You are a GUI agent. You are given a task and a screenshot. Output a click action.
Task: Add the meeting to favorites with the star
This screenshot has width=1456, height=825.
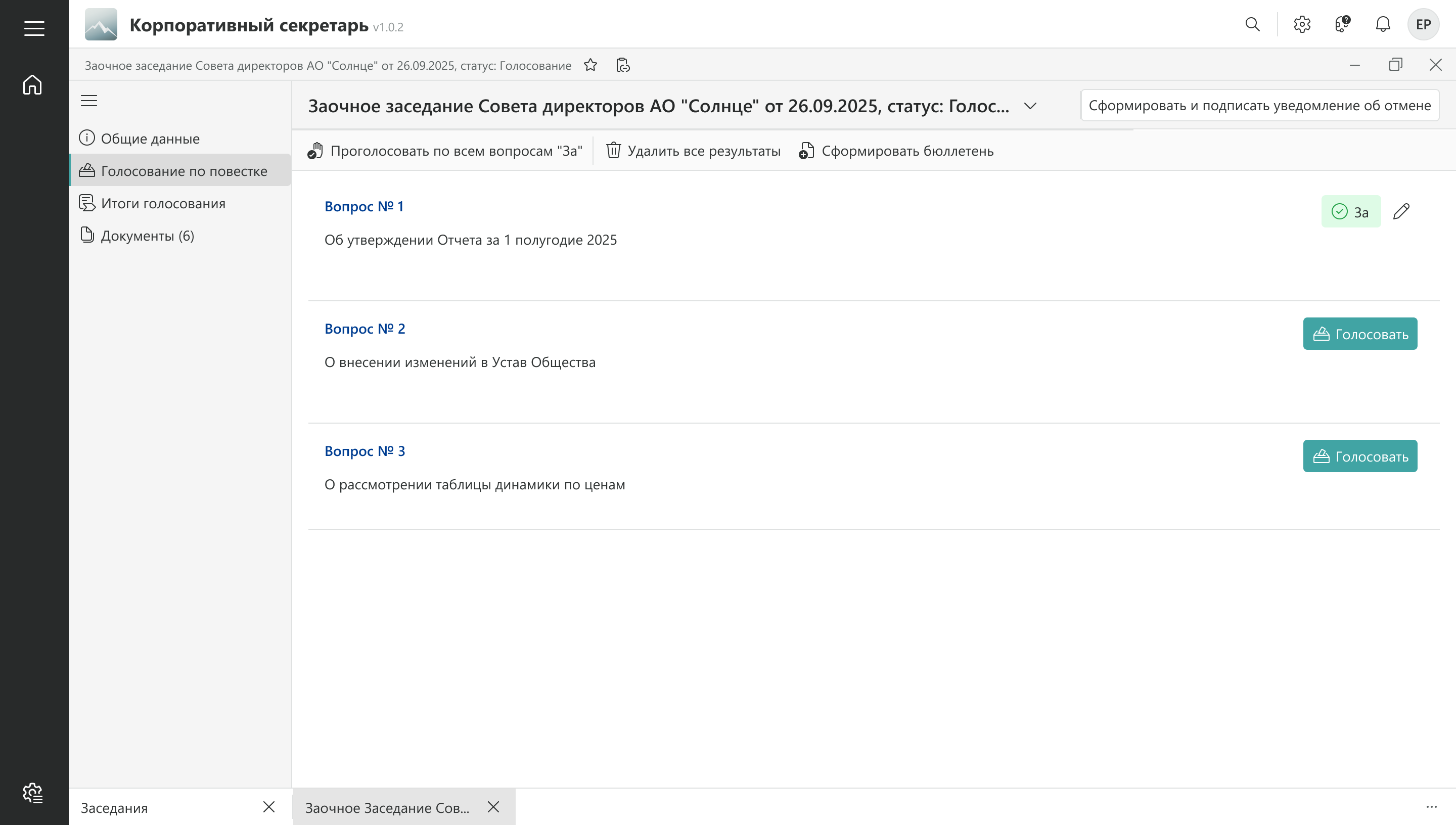point(590,65)
